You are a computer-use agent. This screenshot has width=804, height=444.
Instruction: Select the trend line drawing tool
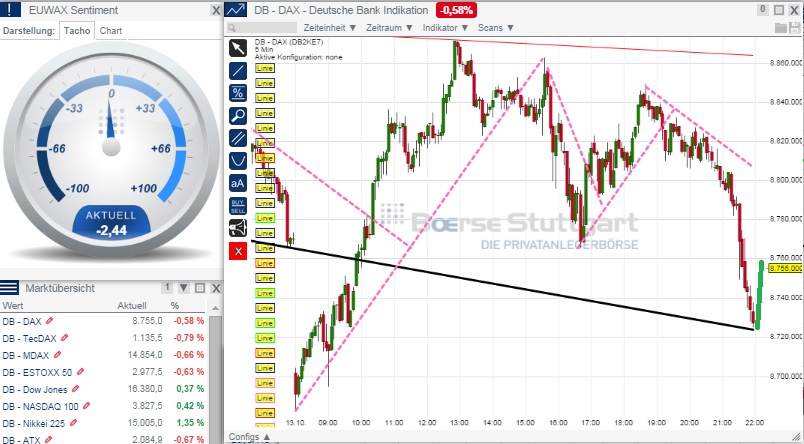tap(237, 71)
